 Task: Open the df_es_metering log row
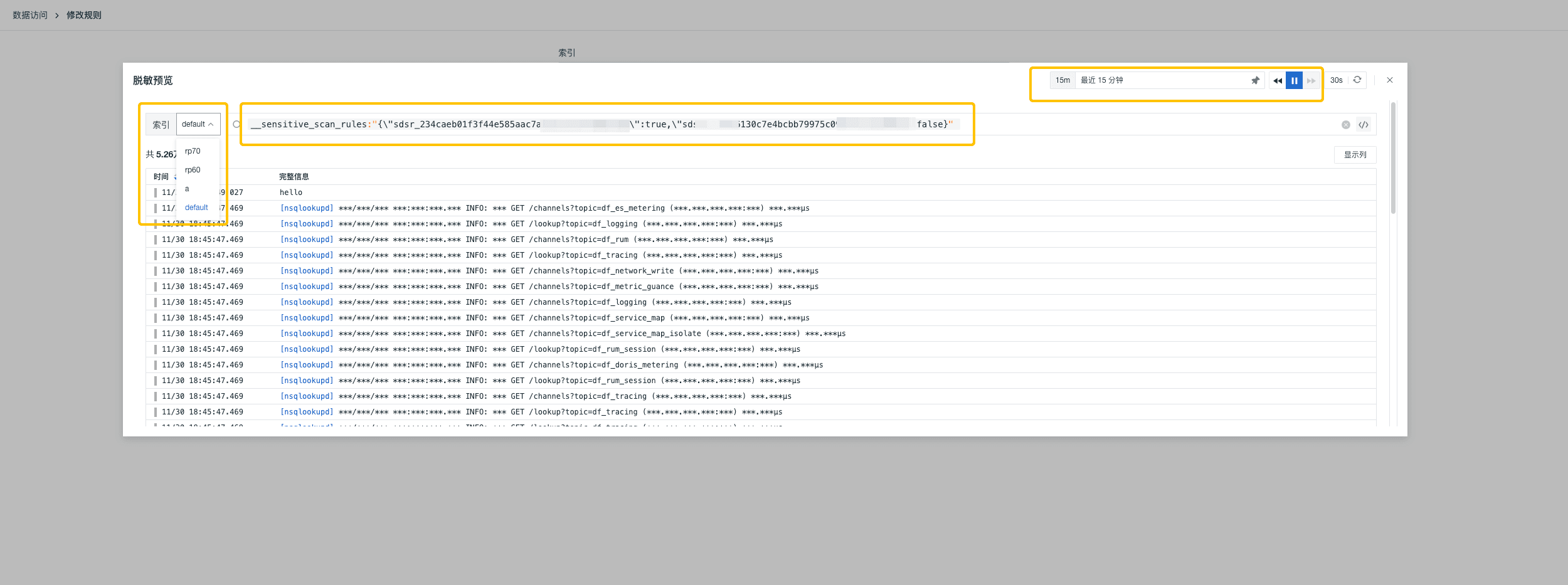tap(761, 208)
